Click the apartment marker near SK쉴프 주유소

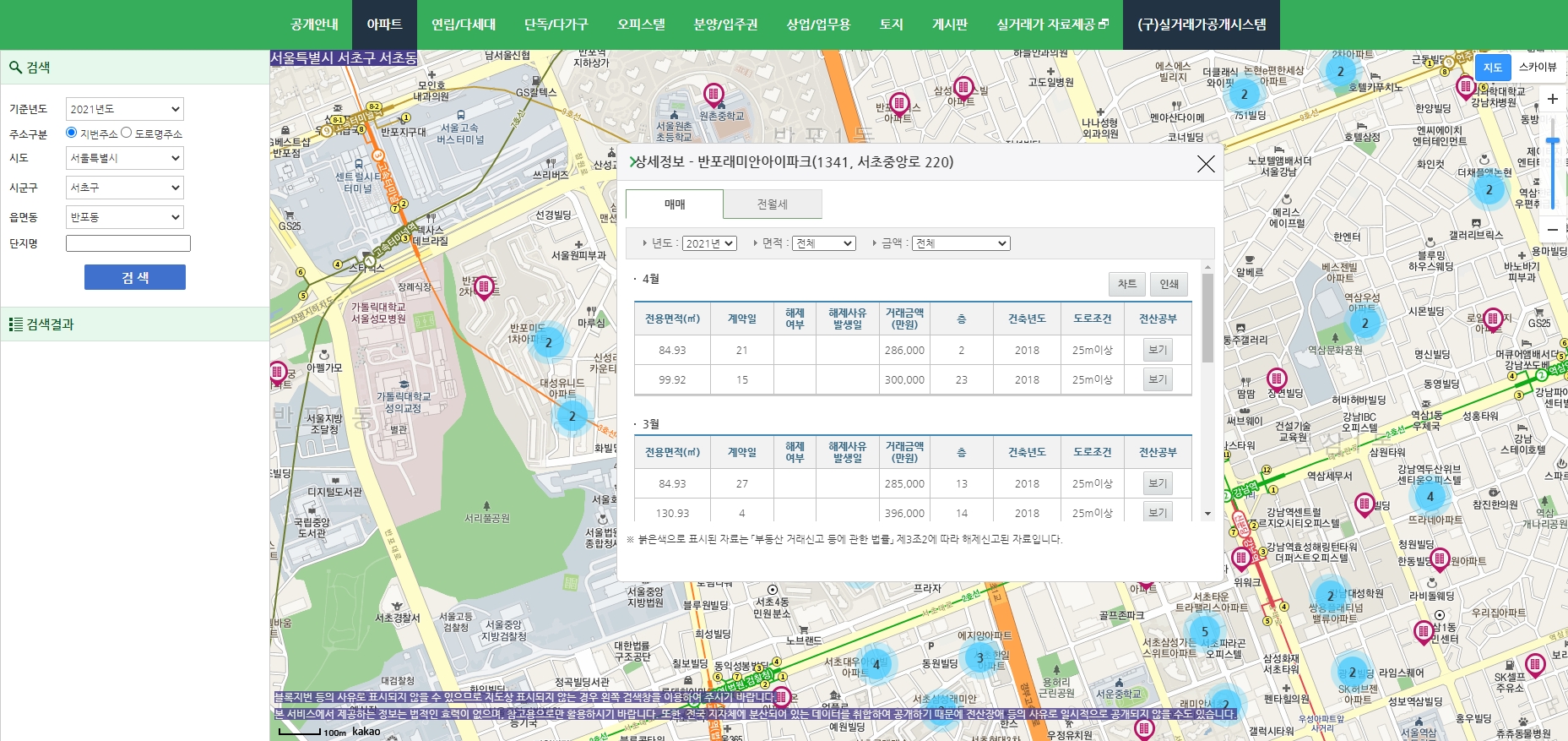pyautogui.click(x=1535, y=666)
